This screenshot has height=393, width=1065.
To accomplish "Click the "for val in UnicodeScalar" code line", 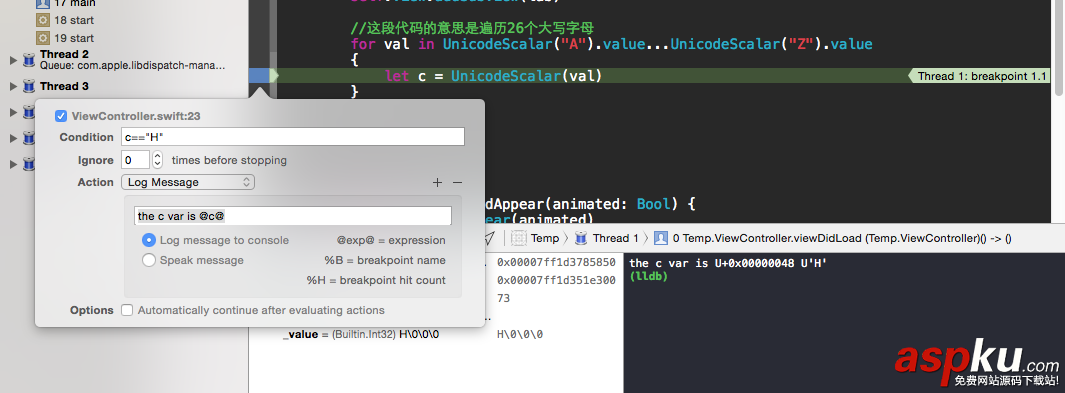I will click(611, 44).
